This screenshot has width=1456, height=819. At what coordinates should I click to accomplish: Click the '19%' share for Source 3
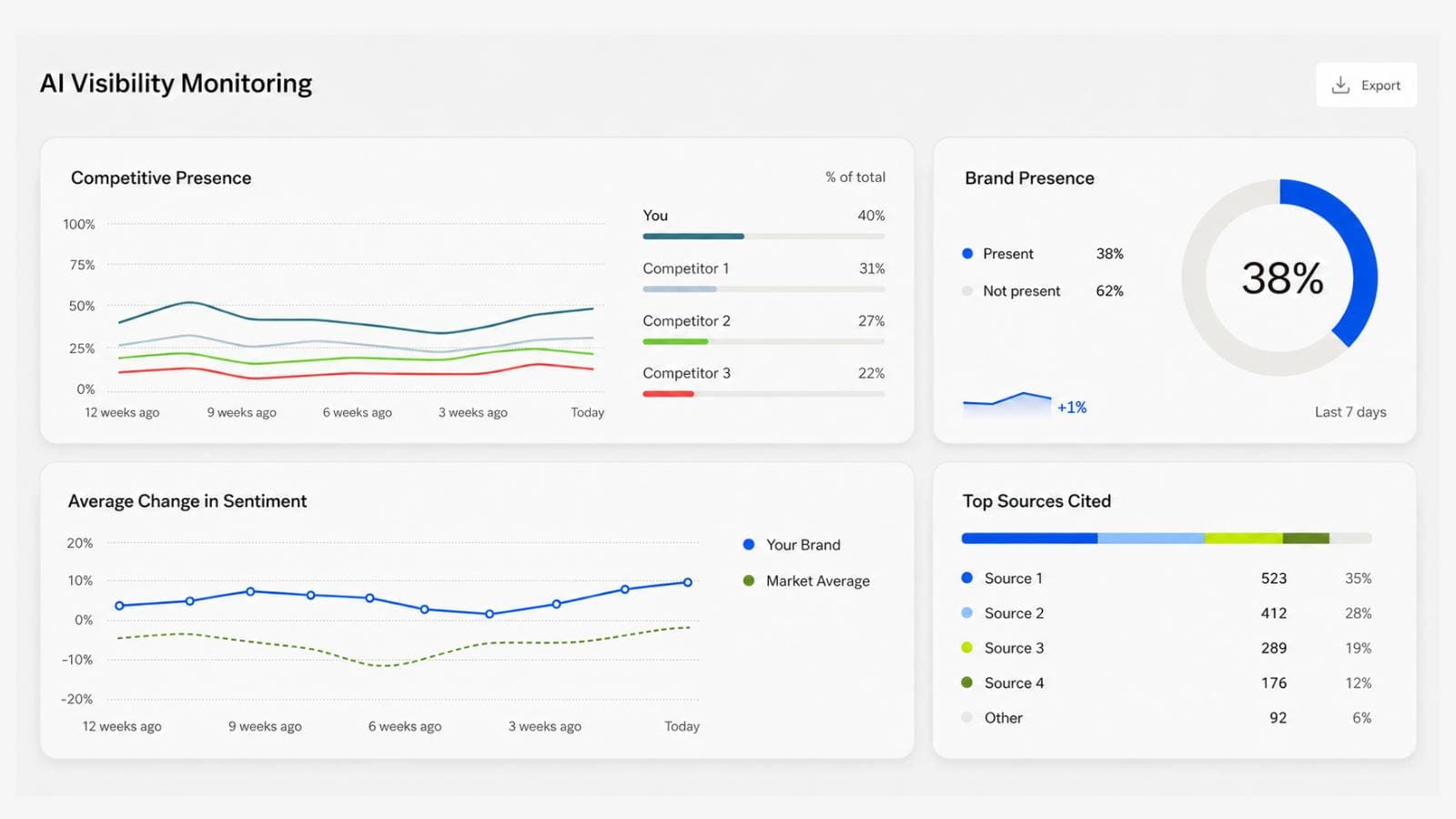pos(1358,648)
